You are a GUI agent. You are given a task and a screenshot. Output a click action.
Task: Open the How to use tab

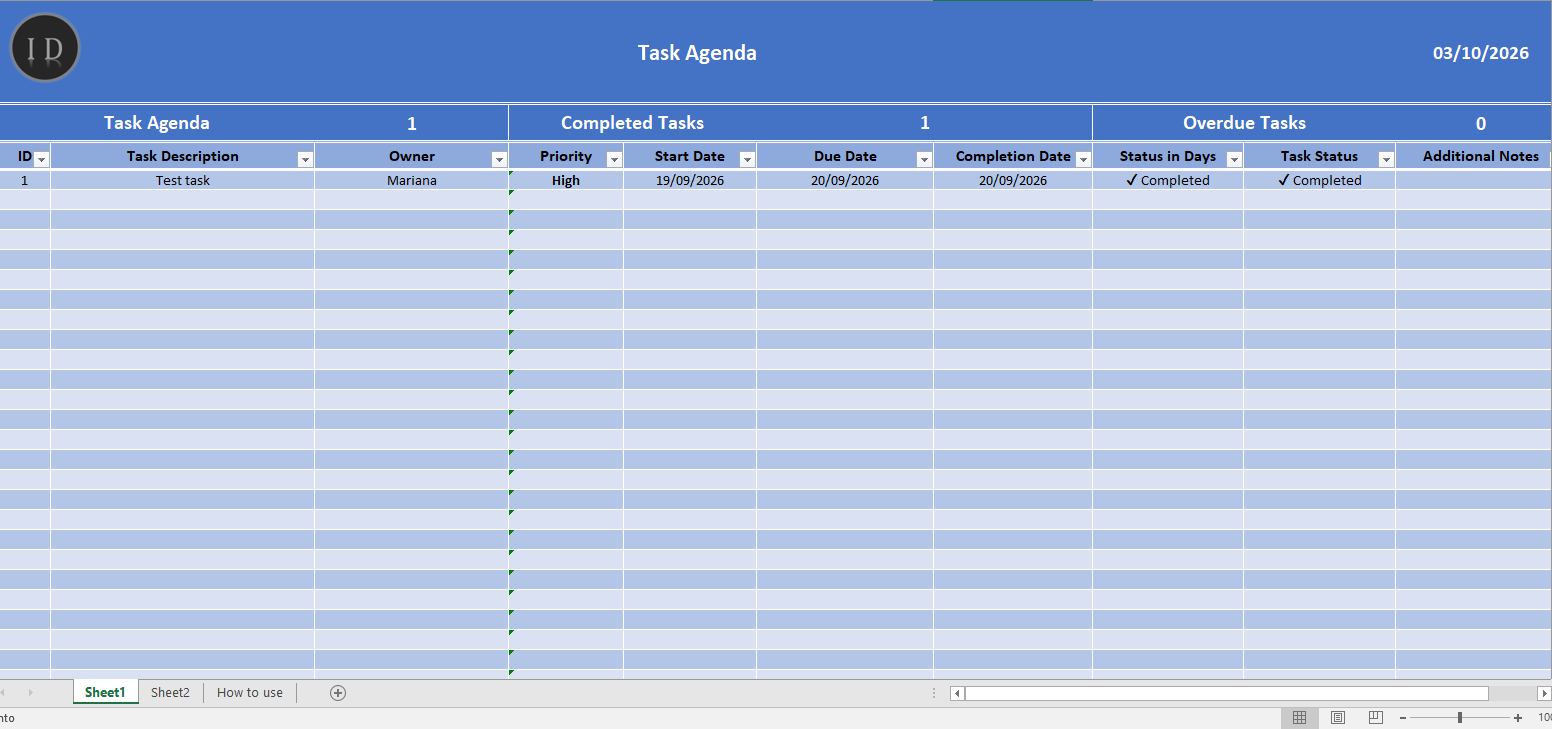click(x=250, y=693)
